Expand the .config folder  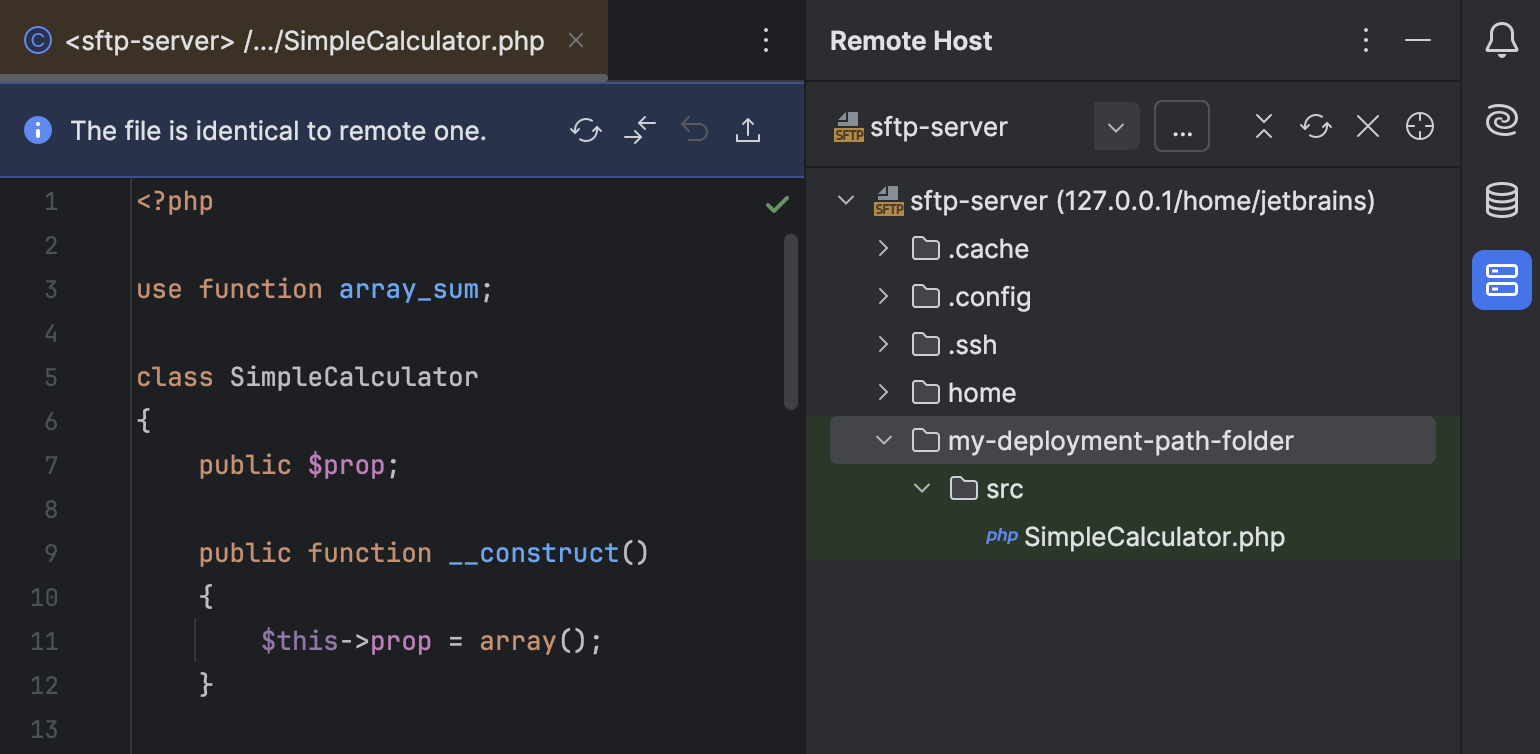[x=883, y=296]
